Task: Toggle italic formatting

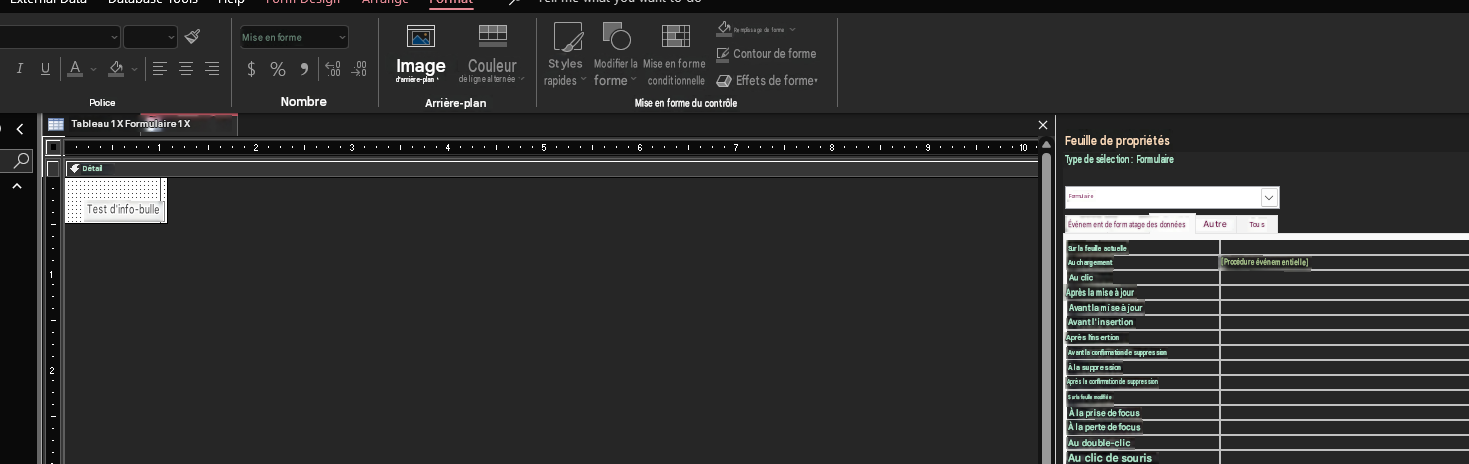Action: pos(19,68)
